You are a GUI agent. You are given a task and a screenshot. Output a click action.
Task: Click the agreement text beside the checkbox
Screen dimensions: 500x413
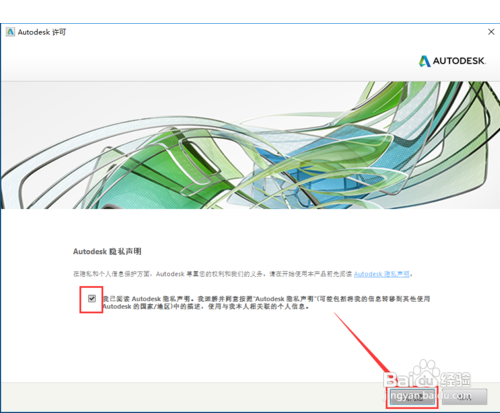266,303
